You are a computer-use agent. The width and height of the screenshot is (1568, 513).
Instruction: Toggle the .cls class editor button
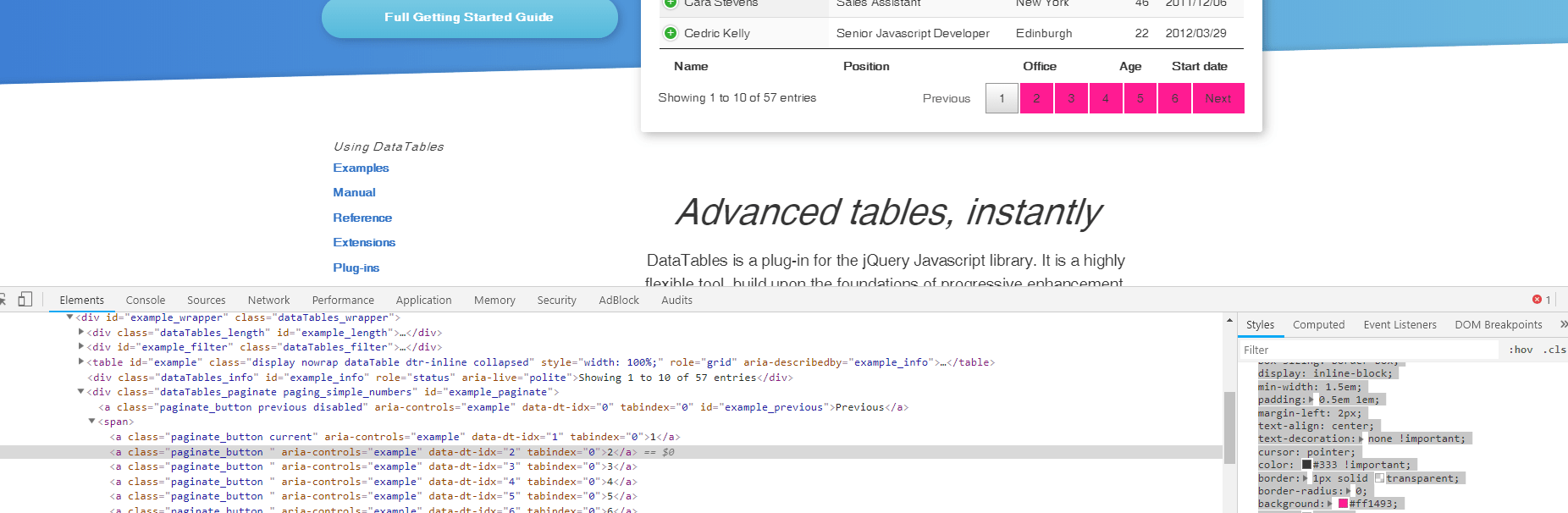pos(1554,350)
